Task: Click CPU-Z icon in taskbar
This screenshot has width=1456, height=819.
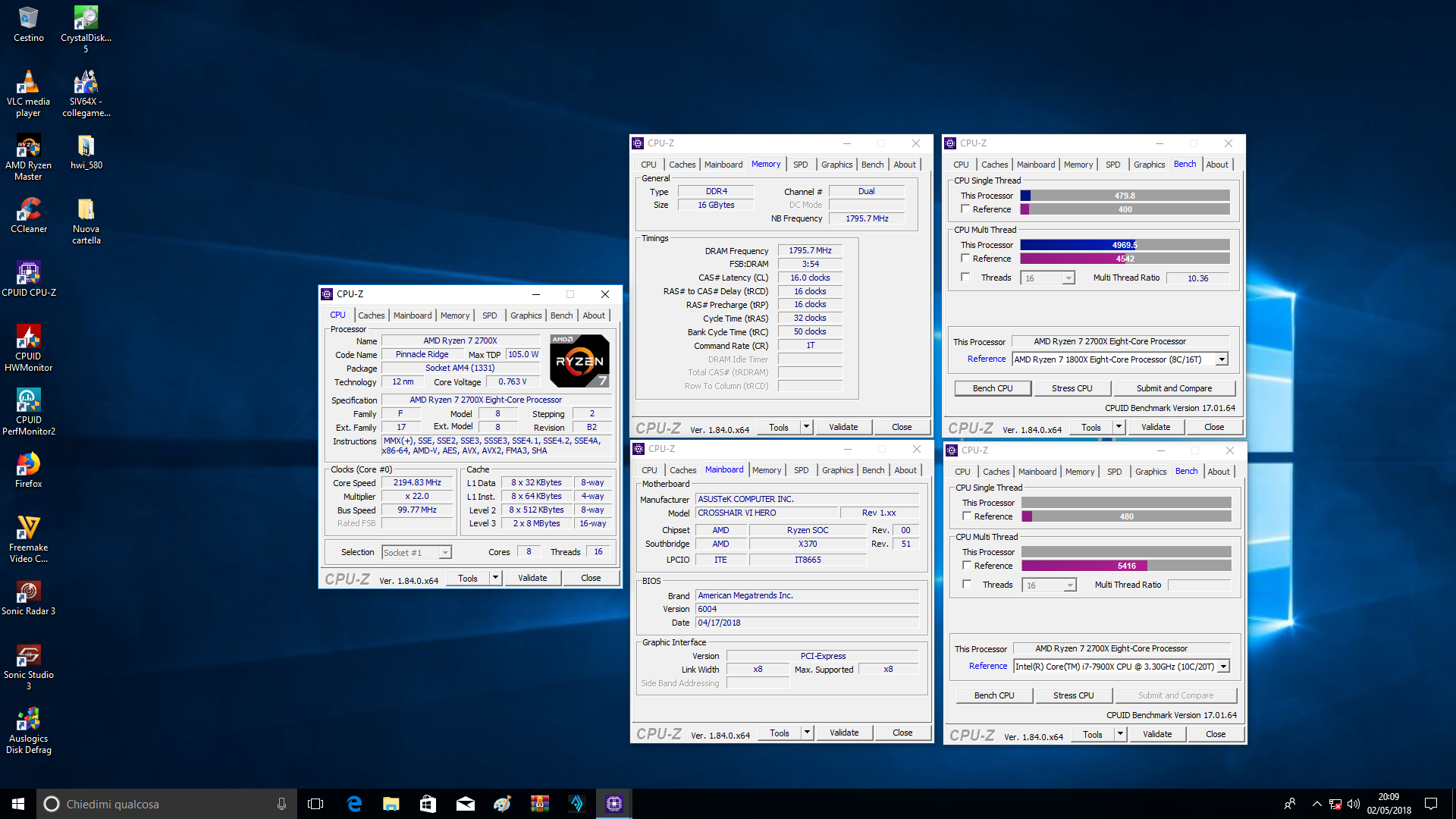Action: (613, 804)
